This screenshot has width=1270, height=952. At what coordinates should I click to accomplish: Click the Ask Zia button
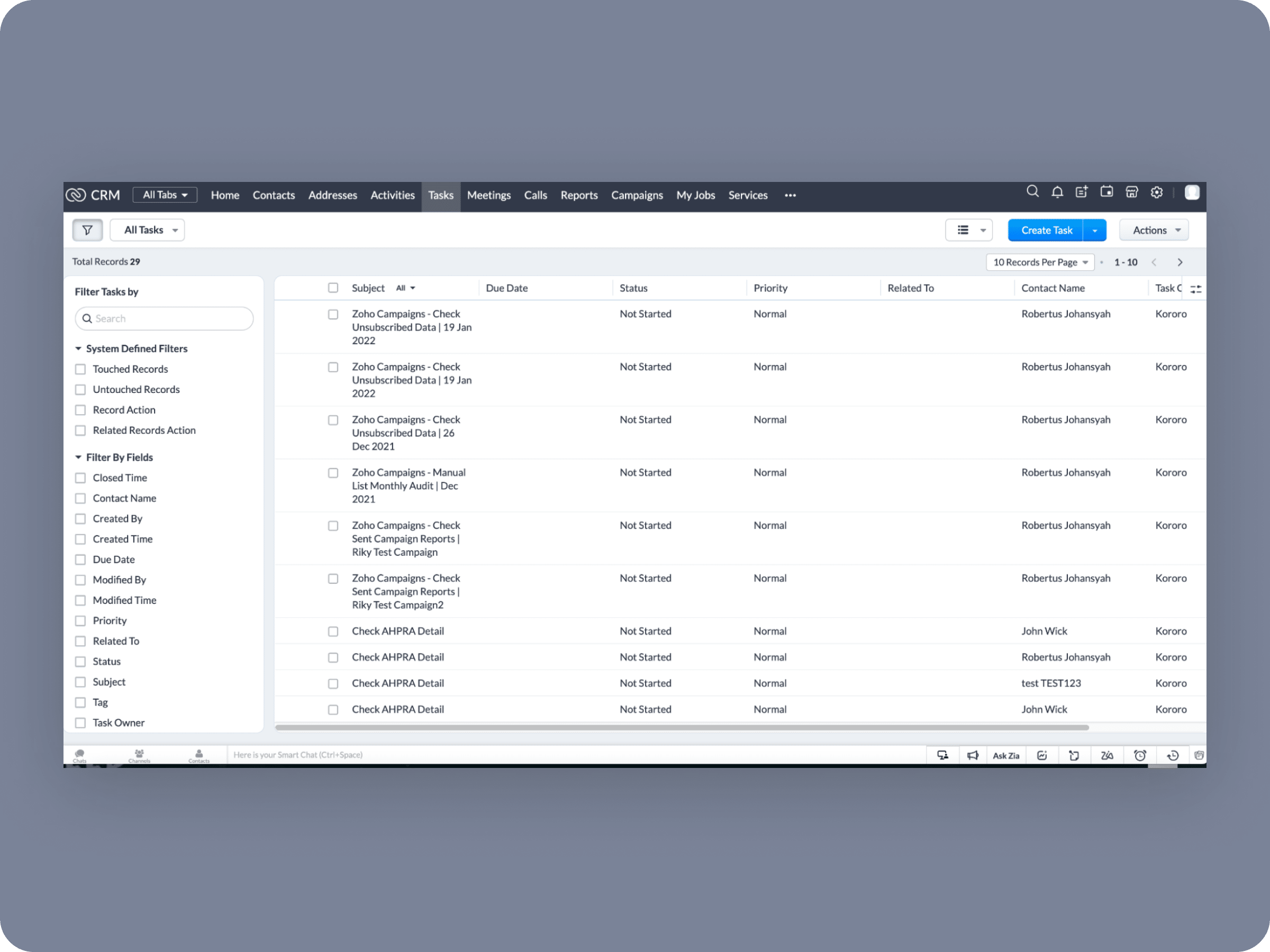coord(1006,756)
